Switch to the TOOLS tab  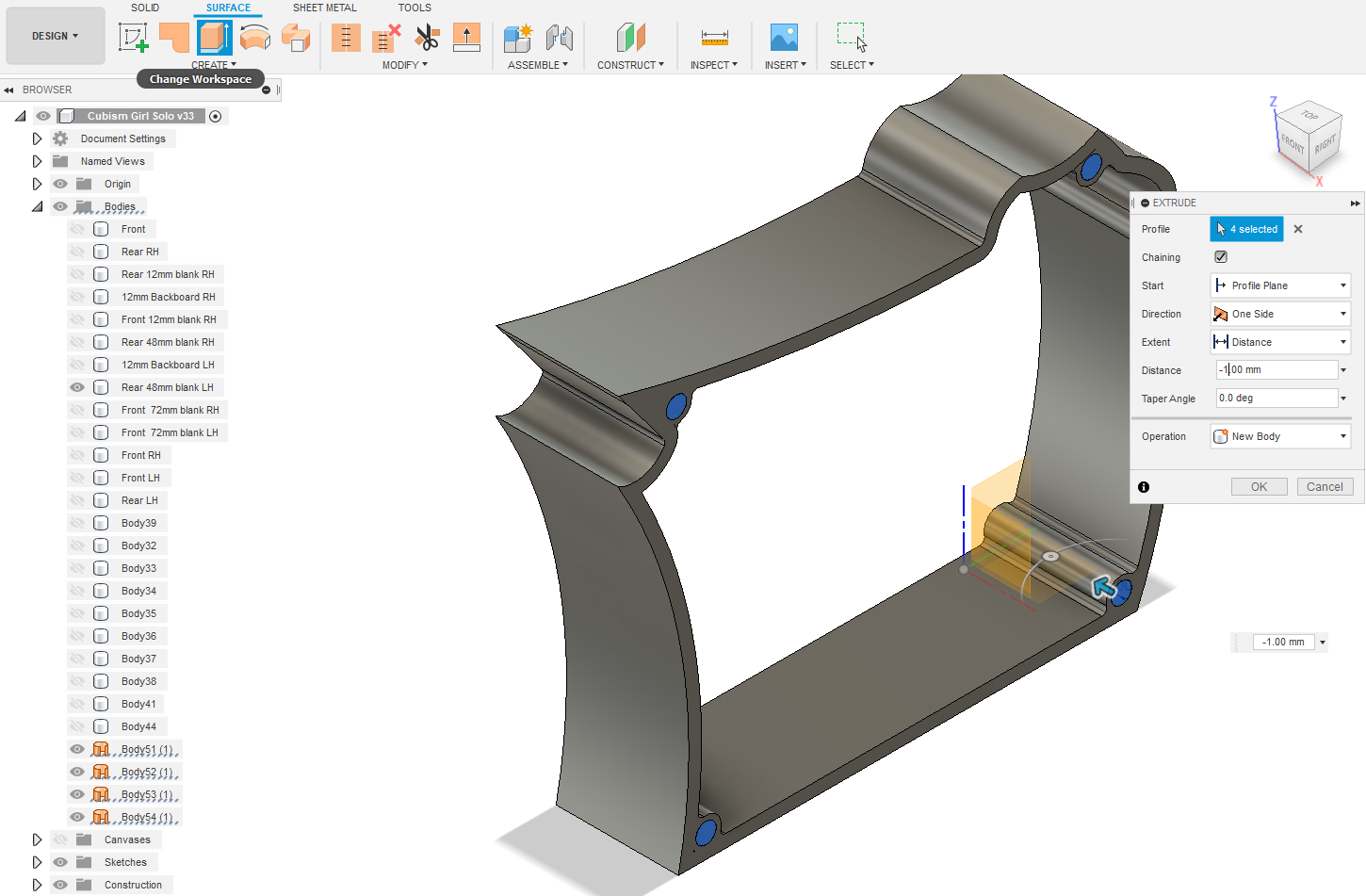[415, 8]
